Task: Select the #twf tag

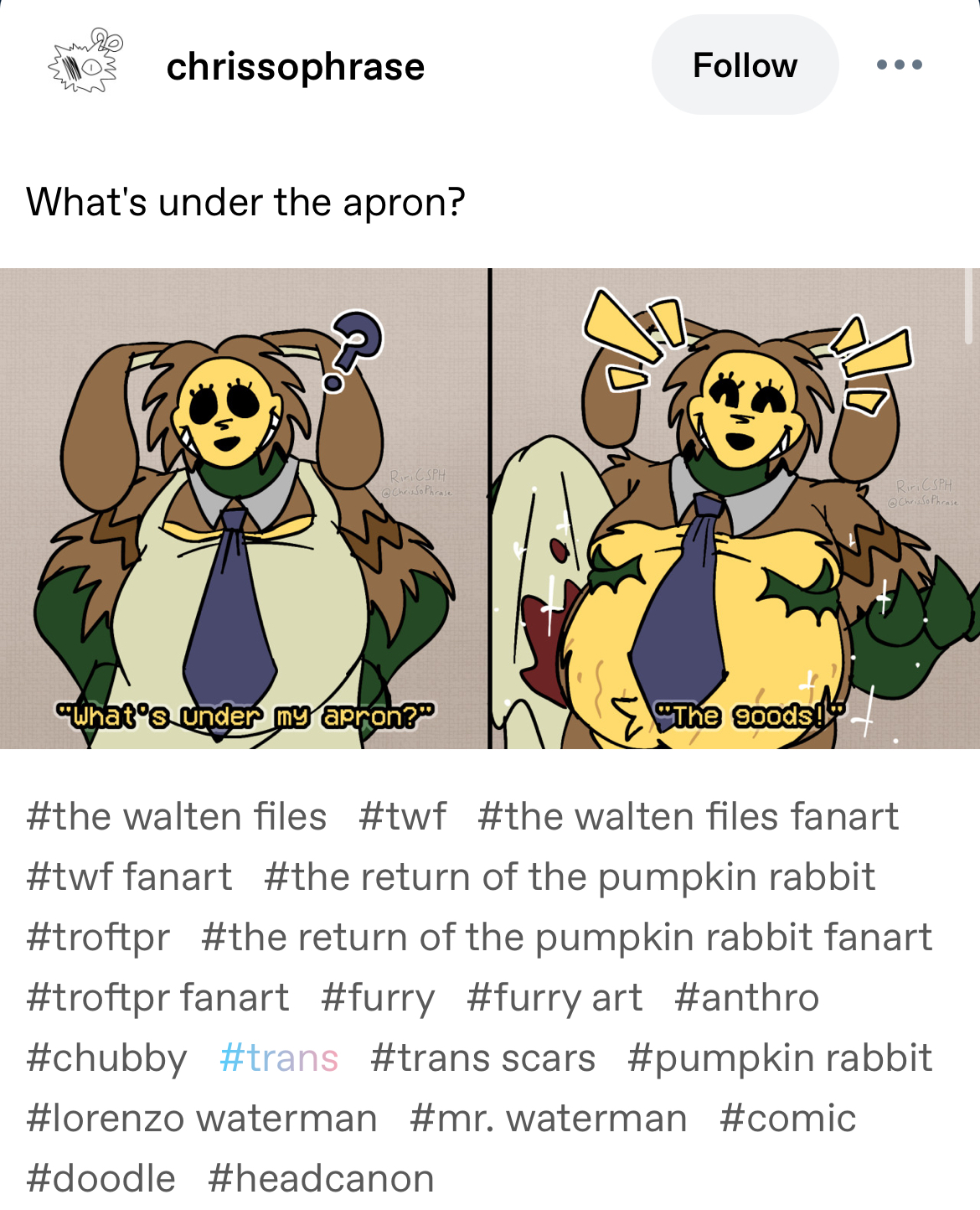Action: 403,816
